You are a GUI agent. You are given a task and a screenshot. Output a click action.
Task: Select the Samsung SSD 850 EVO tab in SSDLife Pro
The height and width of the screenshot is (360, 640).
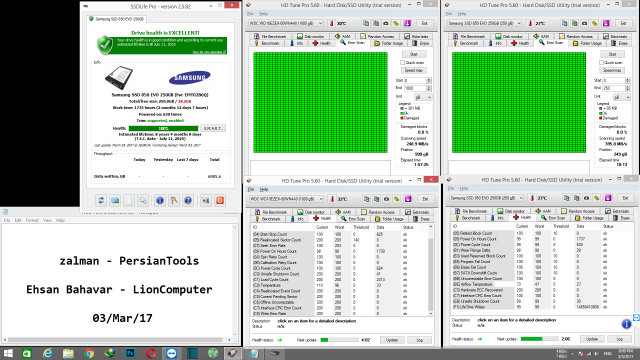point(116,19)
